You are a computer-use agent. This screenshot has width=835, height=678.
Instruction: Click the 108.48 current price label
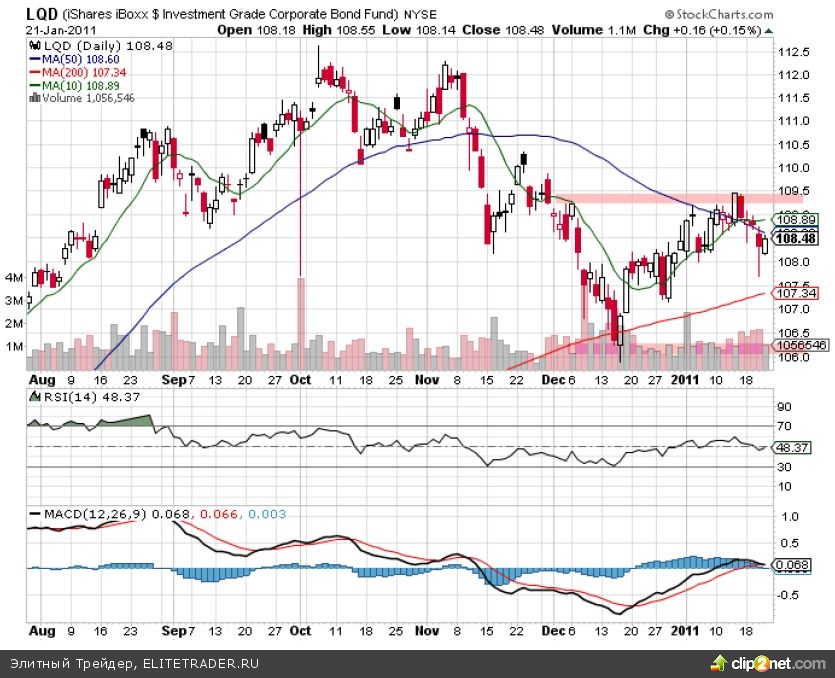click(x=793, y=240)
